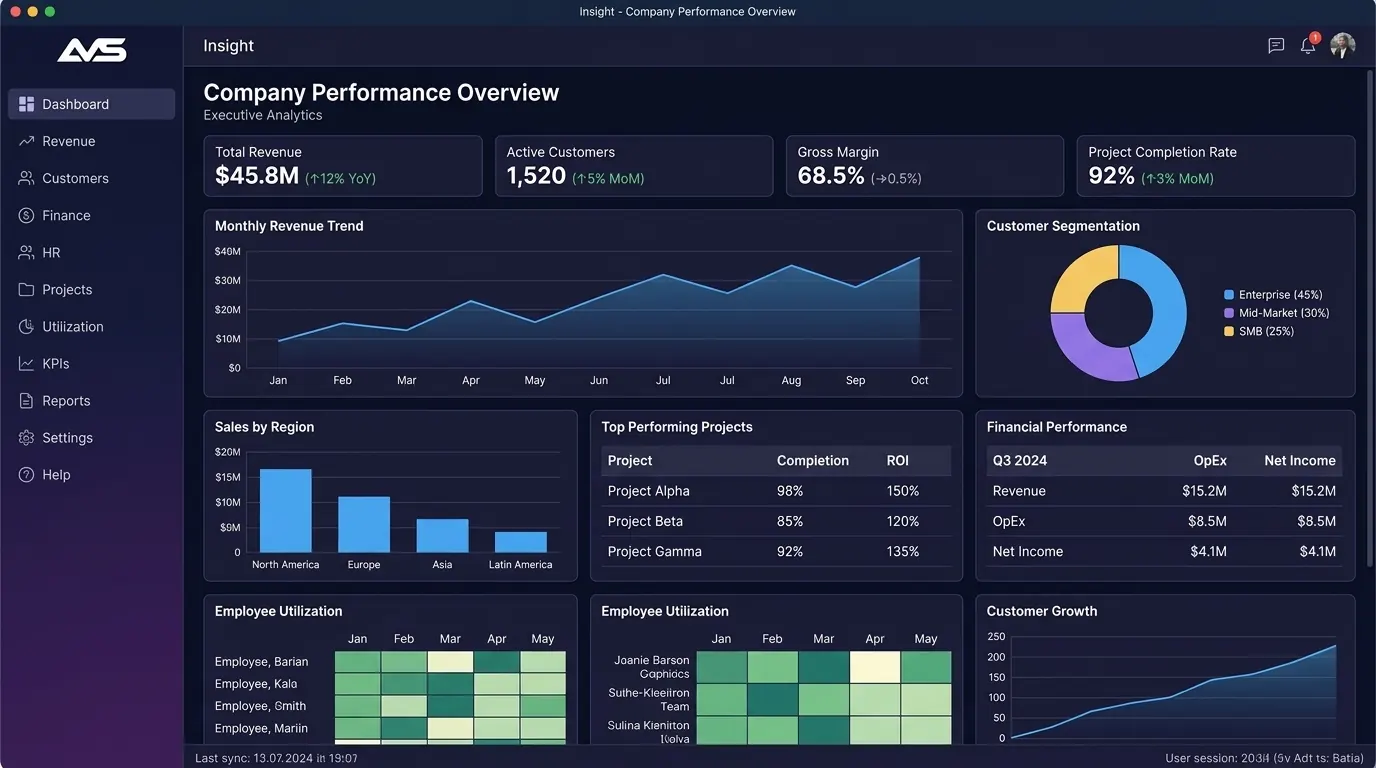Image resolution: width=1376 pixels, height=768 pixels.
Task: Click the Joanie Barson Gaphics row label
Action: click(651, 667)
